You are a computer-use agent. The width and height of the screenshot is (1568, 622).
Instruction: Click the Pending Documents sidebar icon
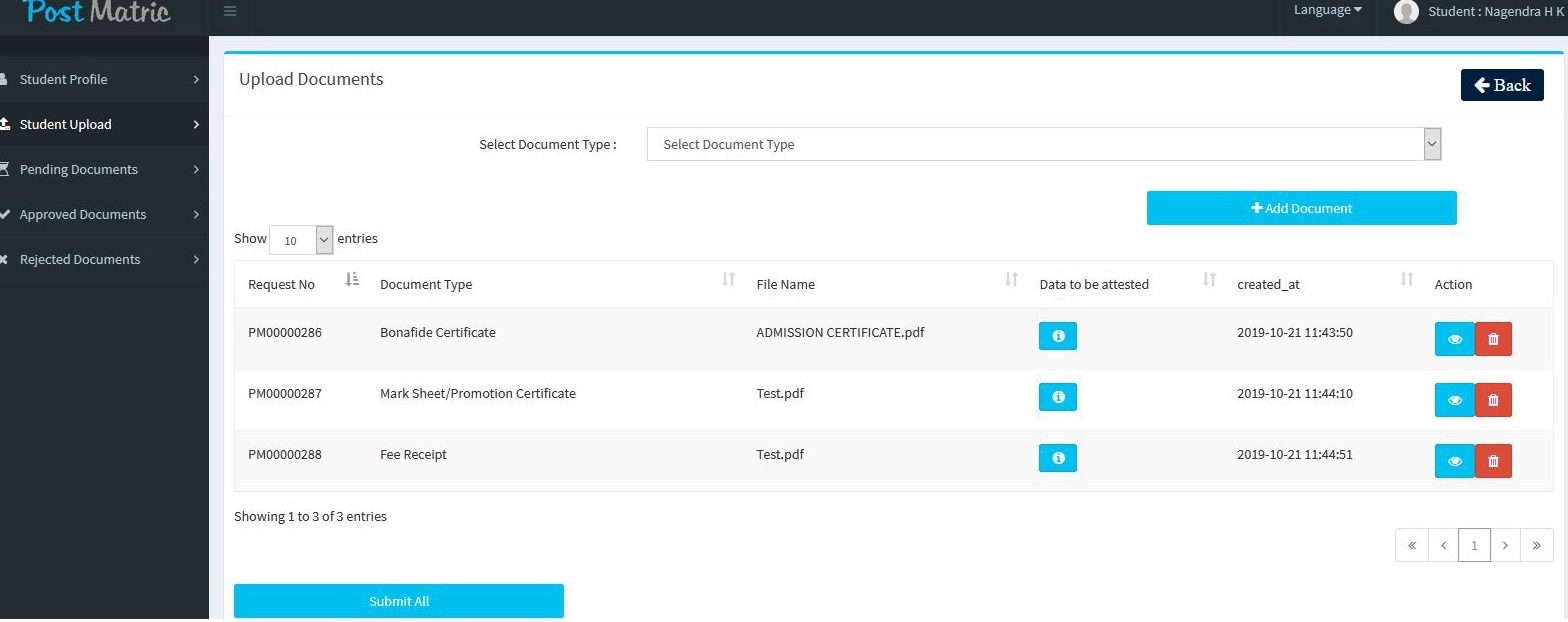tap(4, 169)
